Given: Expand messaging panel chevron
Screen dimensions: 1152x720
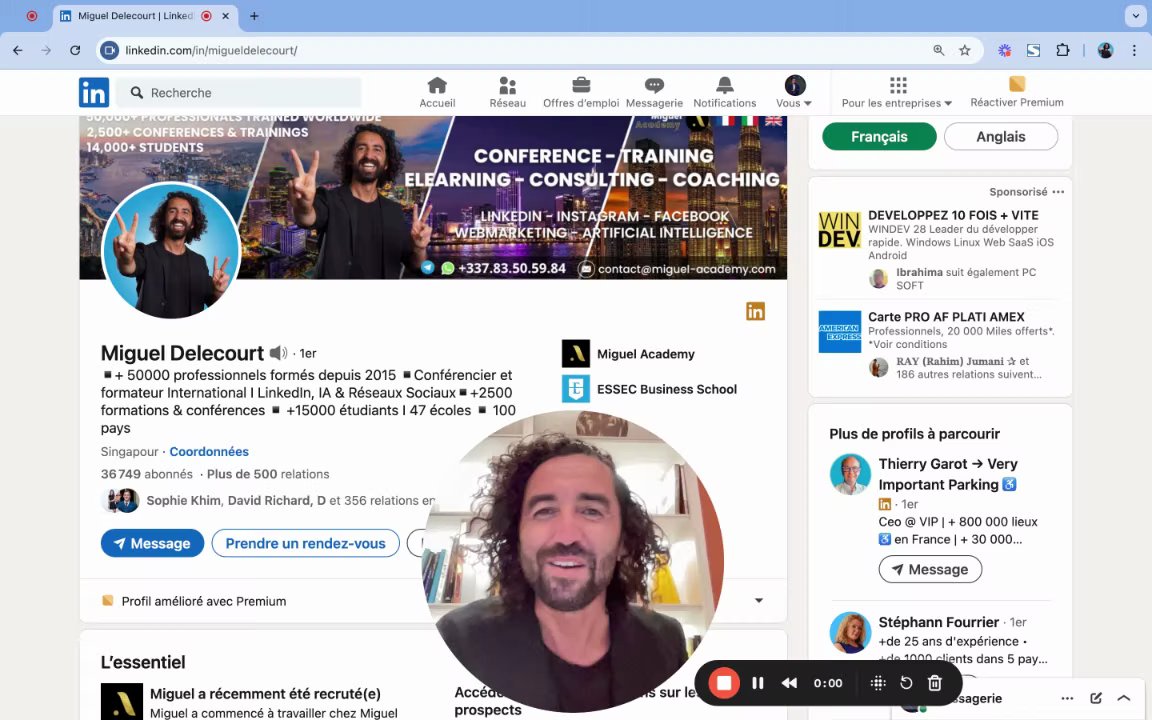Looking at the screenshot, I should [x=1123, y=699].
